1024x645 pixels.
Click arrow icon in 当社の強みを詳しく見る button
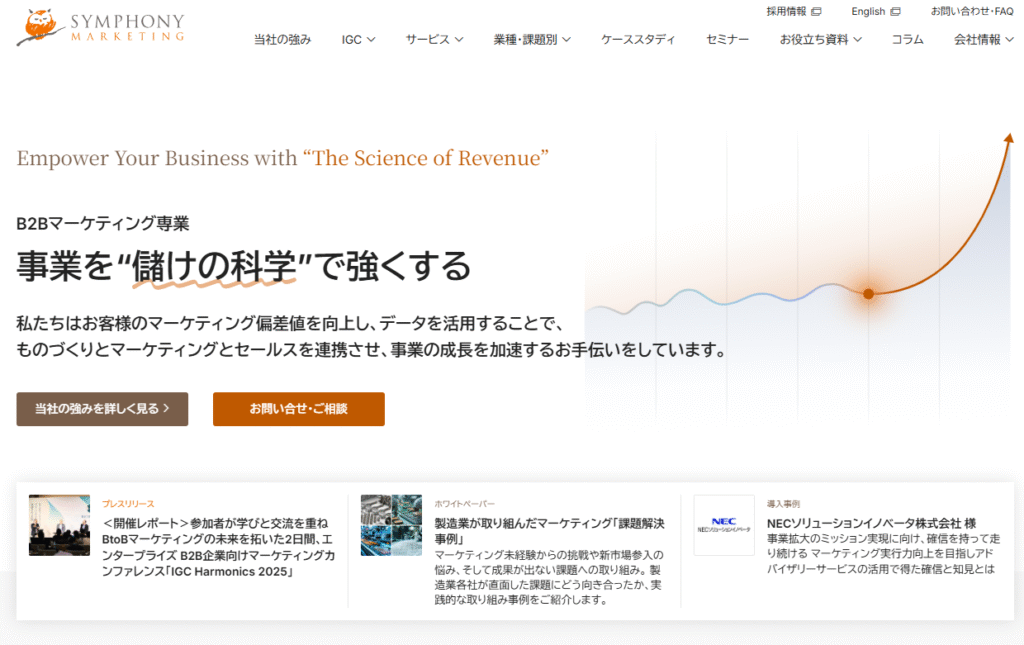[166, 409]
